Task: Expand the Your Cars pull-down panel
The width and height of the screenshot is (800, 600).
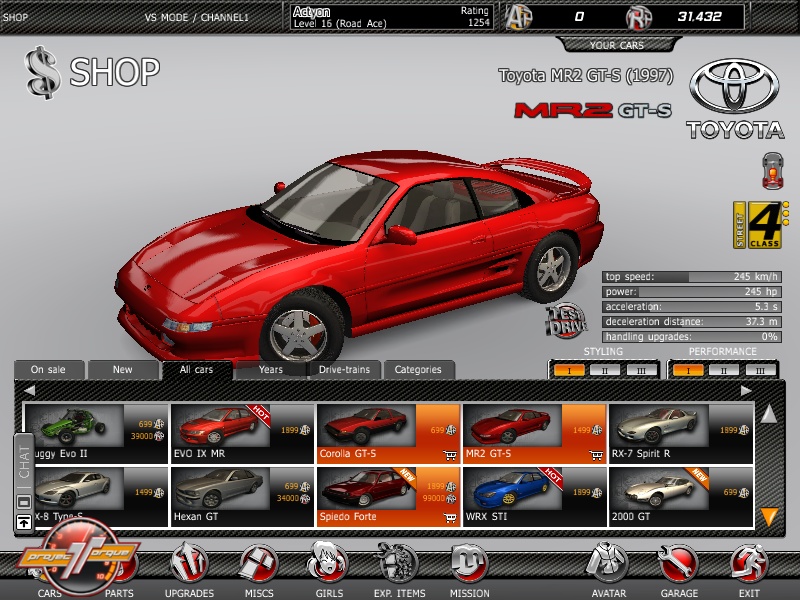Action: click(617, 45)
